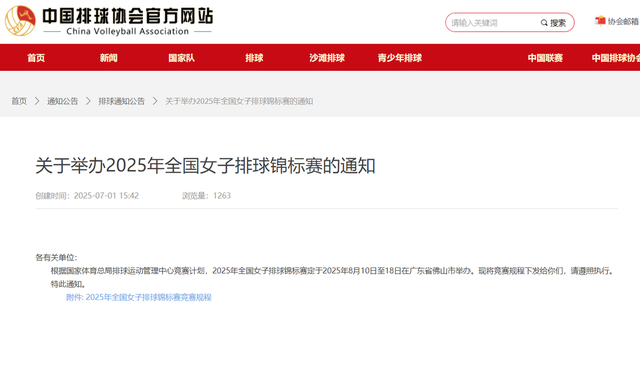Click the search magnifier icon

[x=544, y=23]
